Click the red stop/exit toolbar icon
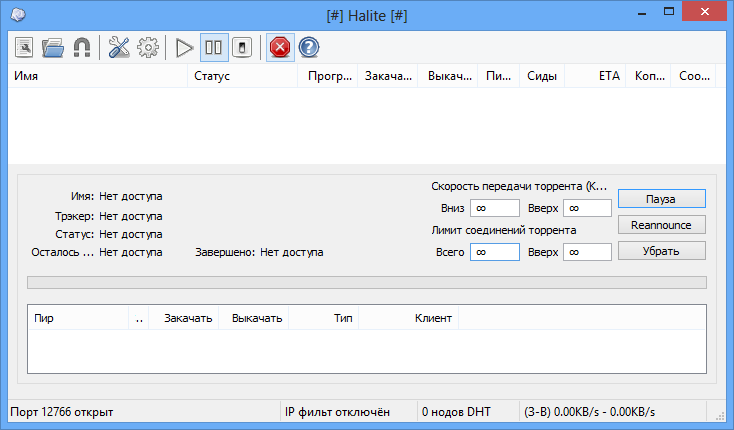 pos(280,47)
